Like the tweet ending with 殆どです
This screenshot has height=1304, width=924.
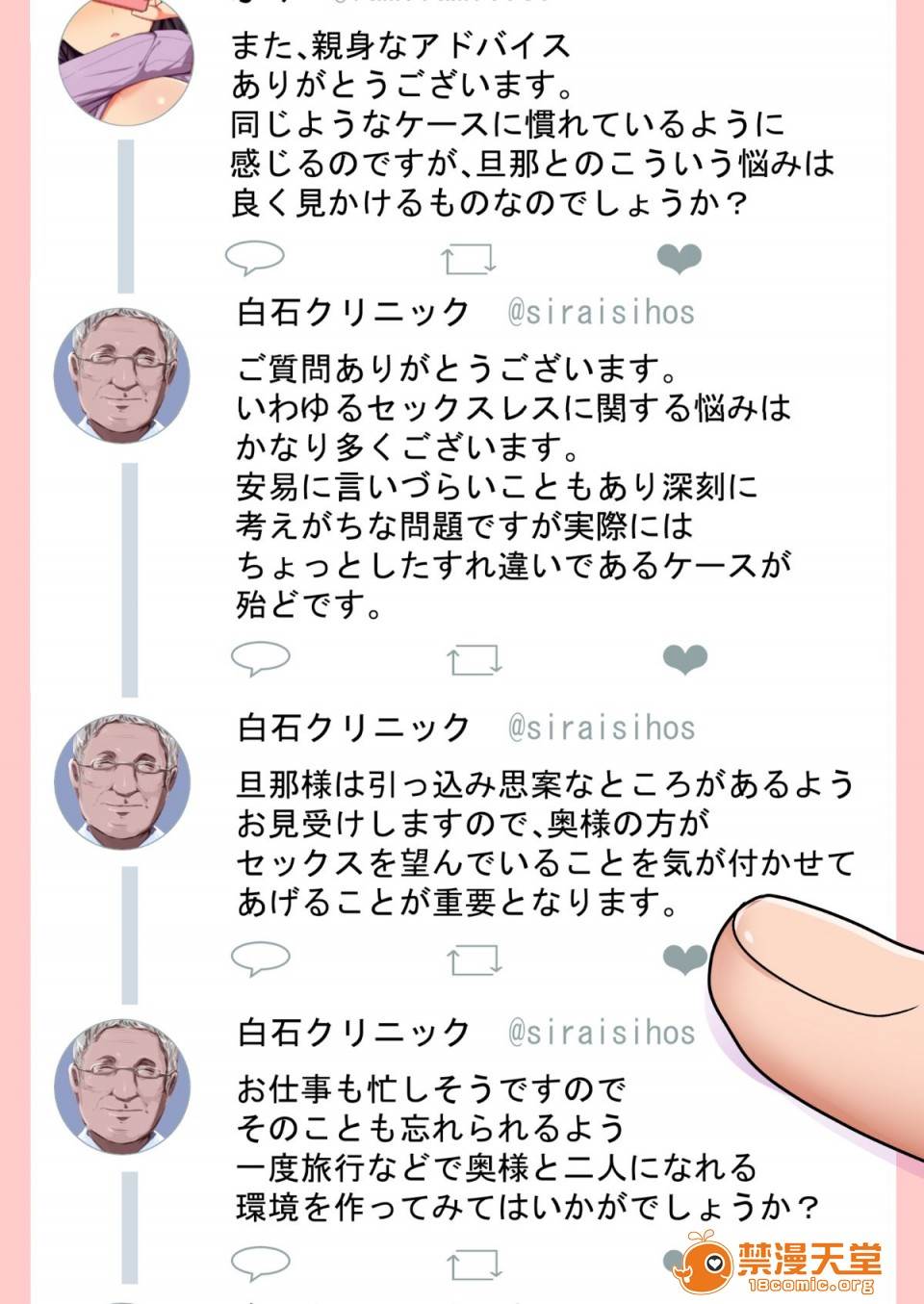coord(685,659)
